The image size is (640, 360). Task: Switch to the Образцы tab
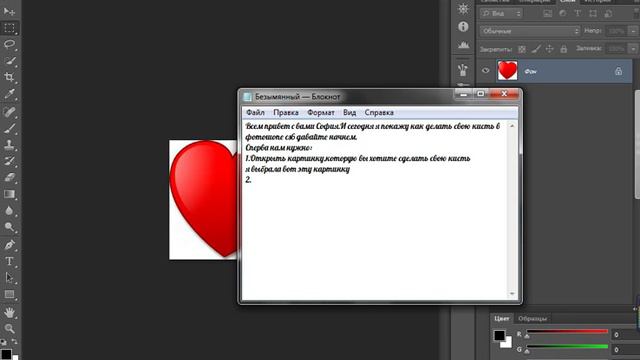(532, 318)
